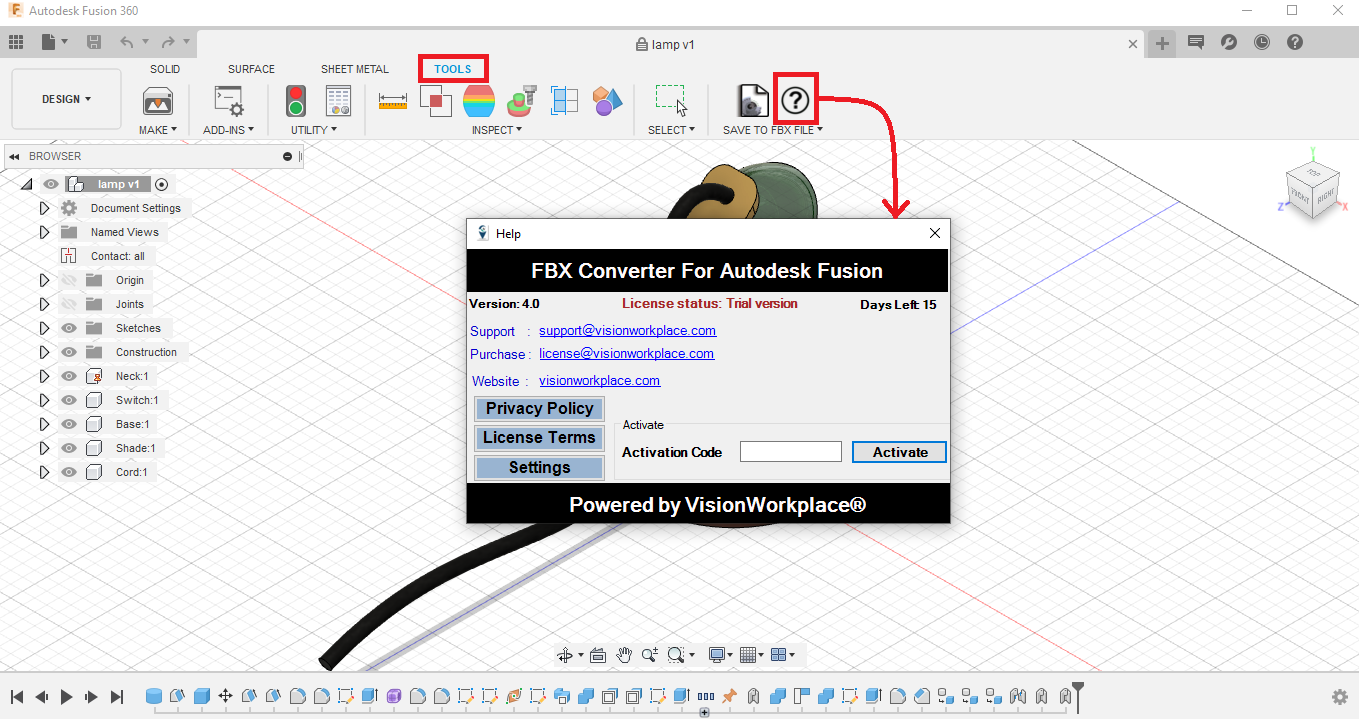Select the Orbit navigation tool
Screen dimensions: 1359x719
[565, 655]
